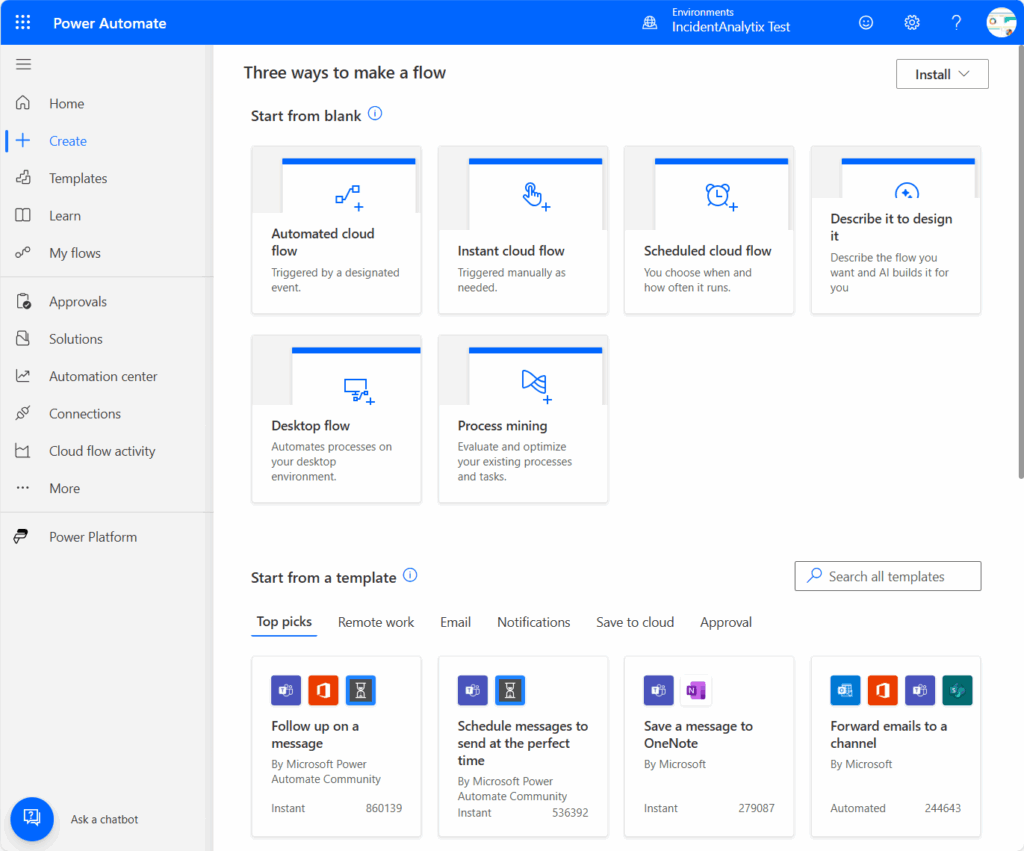The height and width of the screenshot is (851, 1024).
Task: Click the More ellipsis icon
Action: [23, 488]
